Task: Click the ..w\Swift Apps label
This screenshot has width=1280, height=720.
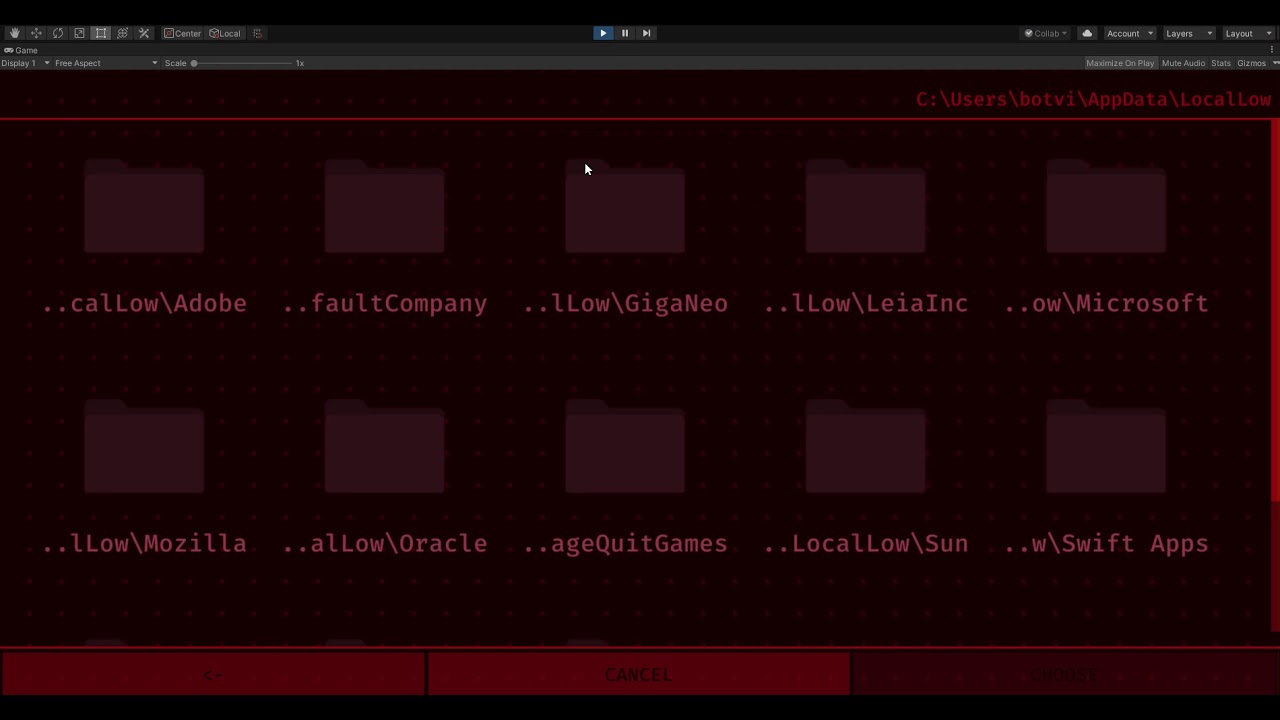Action: click(x=1105, y=544)
